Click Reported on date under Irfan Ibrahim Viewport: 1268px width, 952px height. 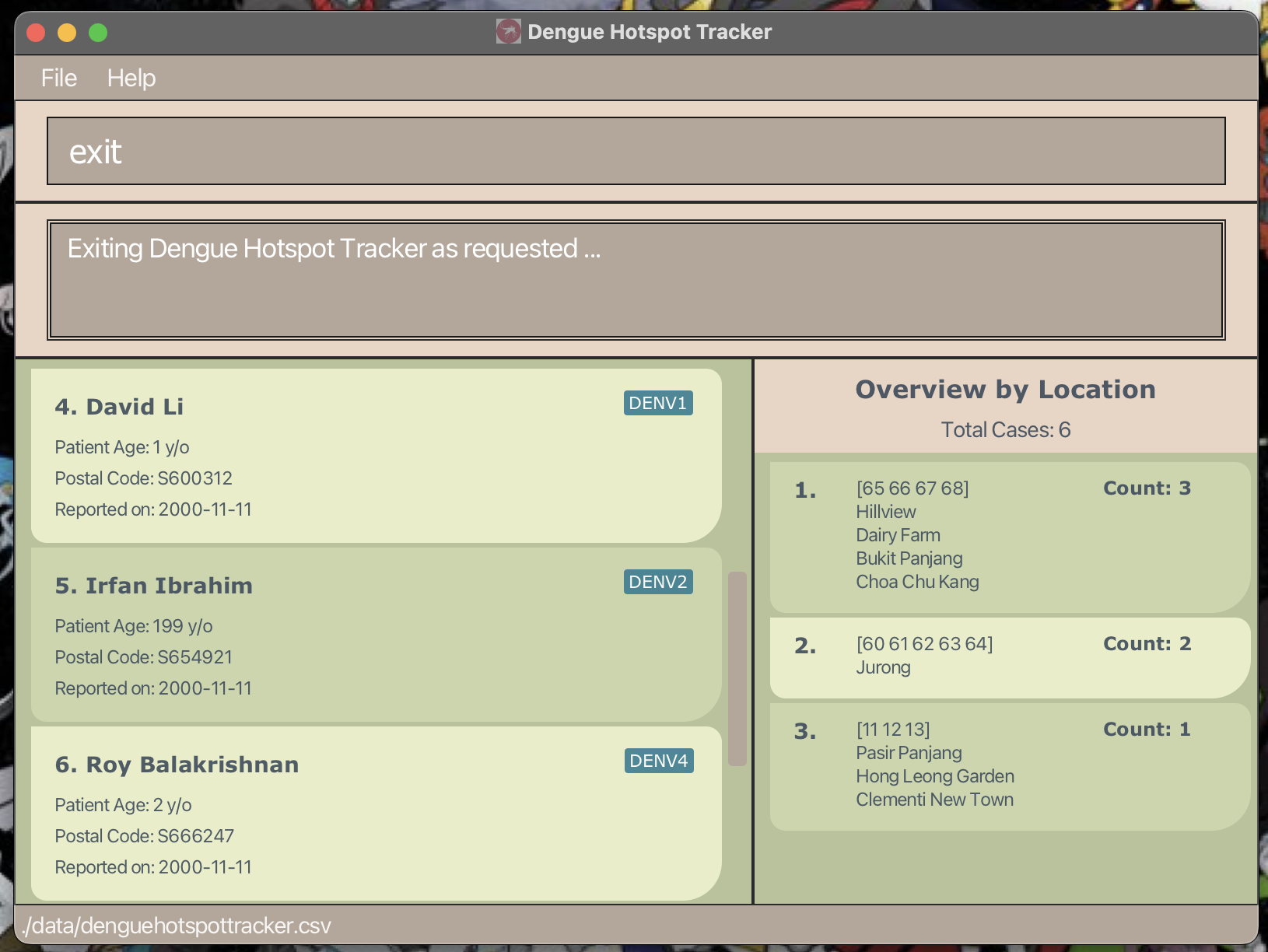(x=153, y=688)
